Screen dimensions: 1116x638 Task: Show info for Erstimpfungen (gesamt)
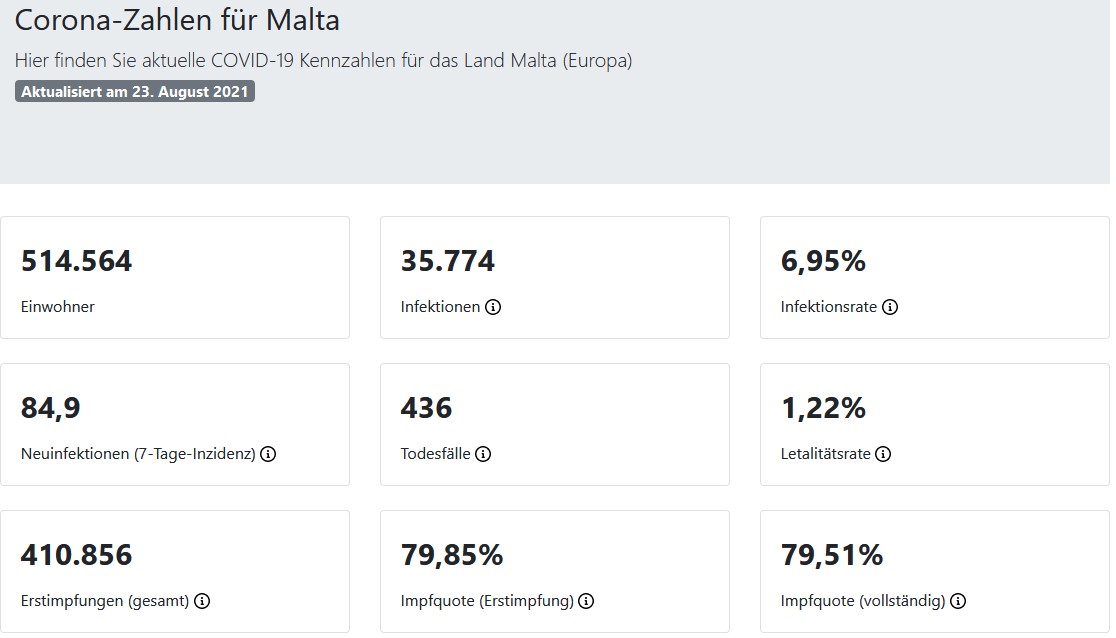(x=202, y=601)
